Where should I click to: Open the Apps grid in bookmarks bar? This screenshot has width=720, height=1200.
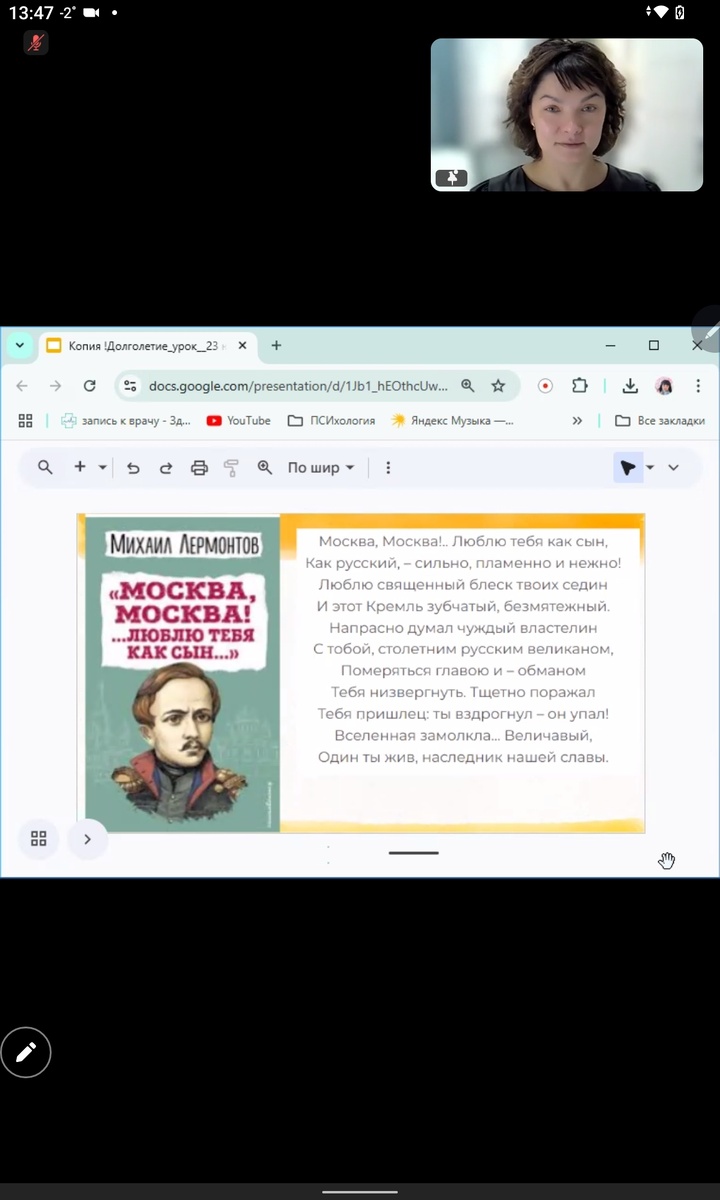click(x=26, y=421)
